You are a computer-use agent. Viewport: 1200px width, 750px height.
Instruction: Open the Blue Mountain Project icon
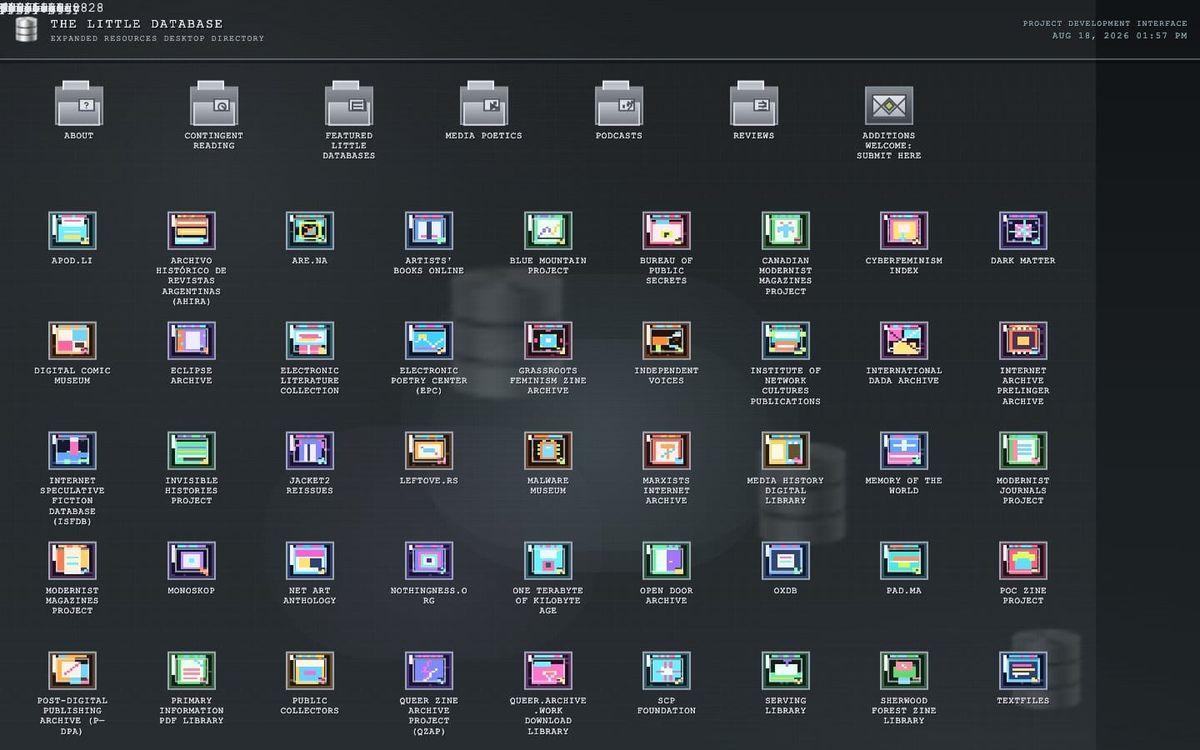click(548, 230)
